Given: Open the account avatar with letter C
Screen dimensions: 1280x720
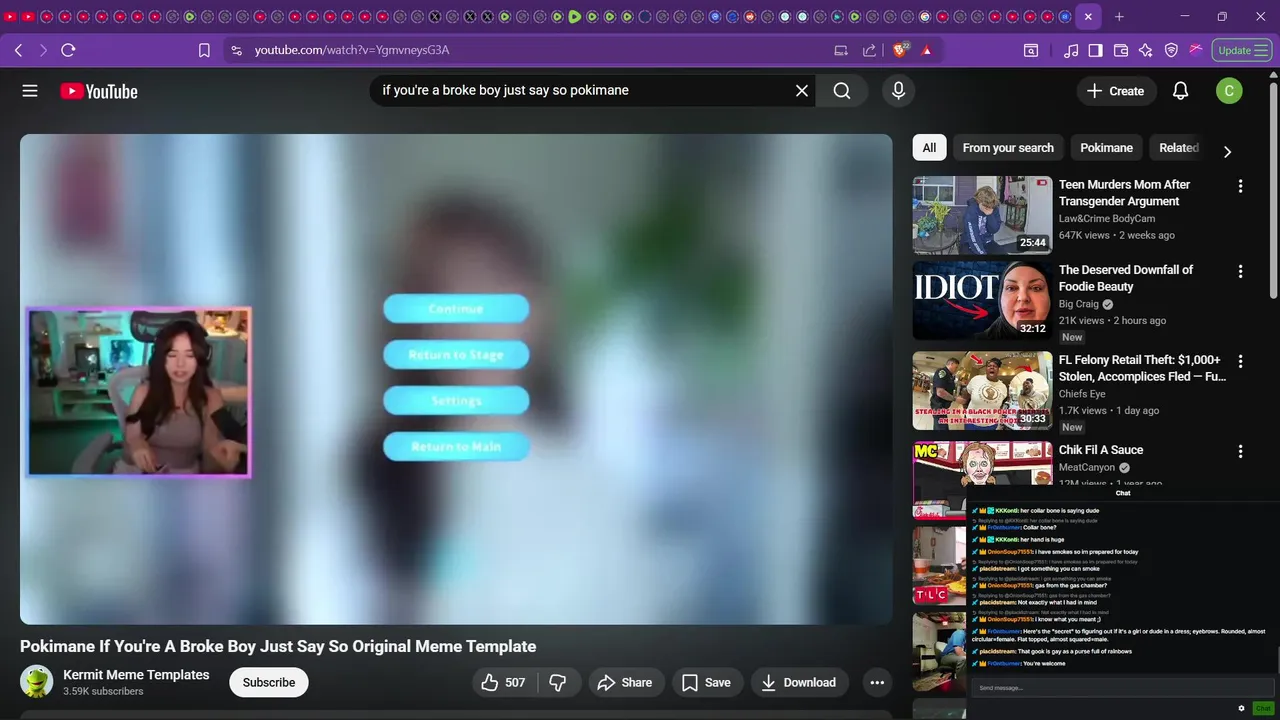Looking at the screenshot, I should pos(1229,91).
